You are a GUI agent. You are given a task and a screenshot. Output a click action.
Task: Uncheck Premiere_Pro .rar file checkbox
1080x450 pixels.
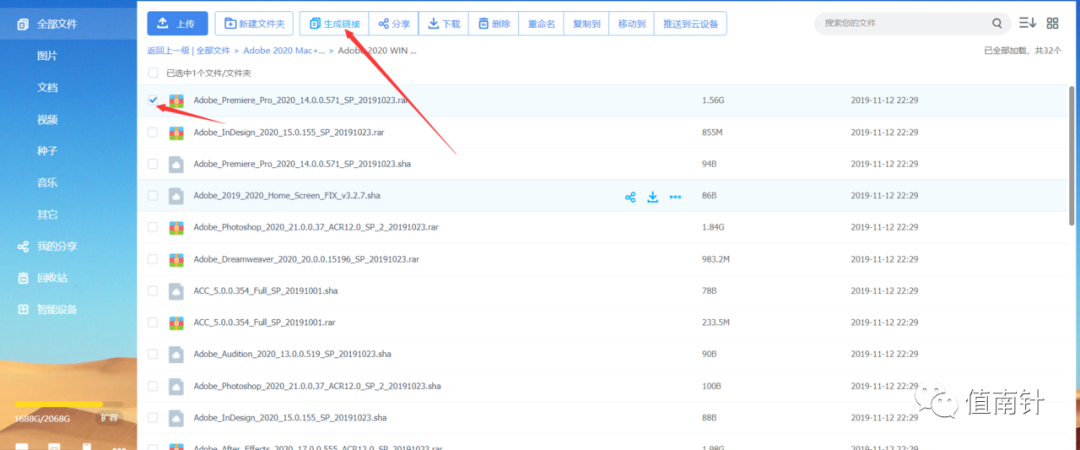tap(153, 101)
